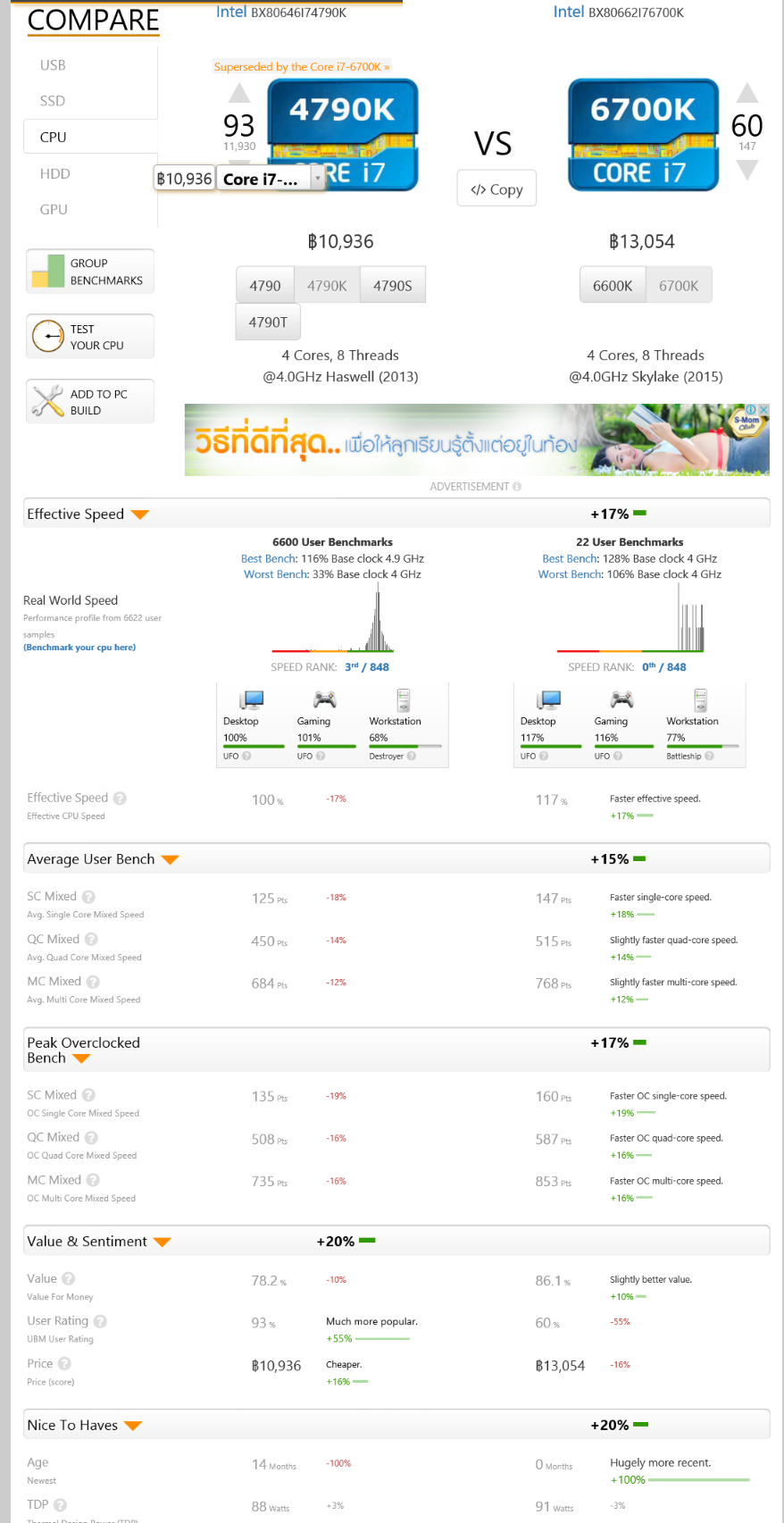
Task: Open help icon next to Price
Action: 64,1364
